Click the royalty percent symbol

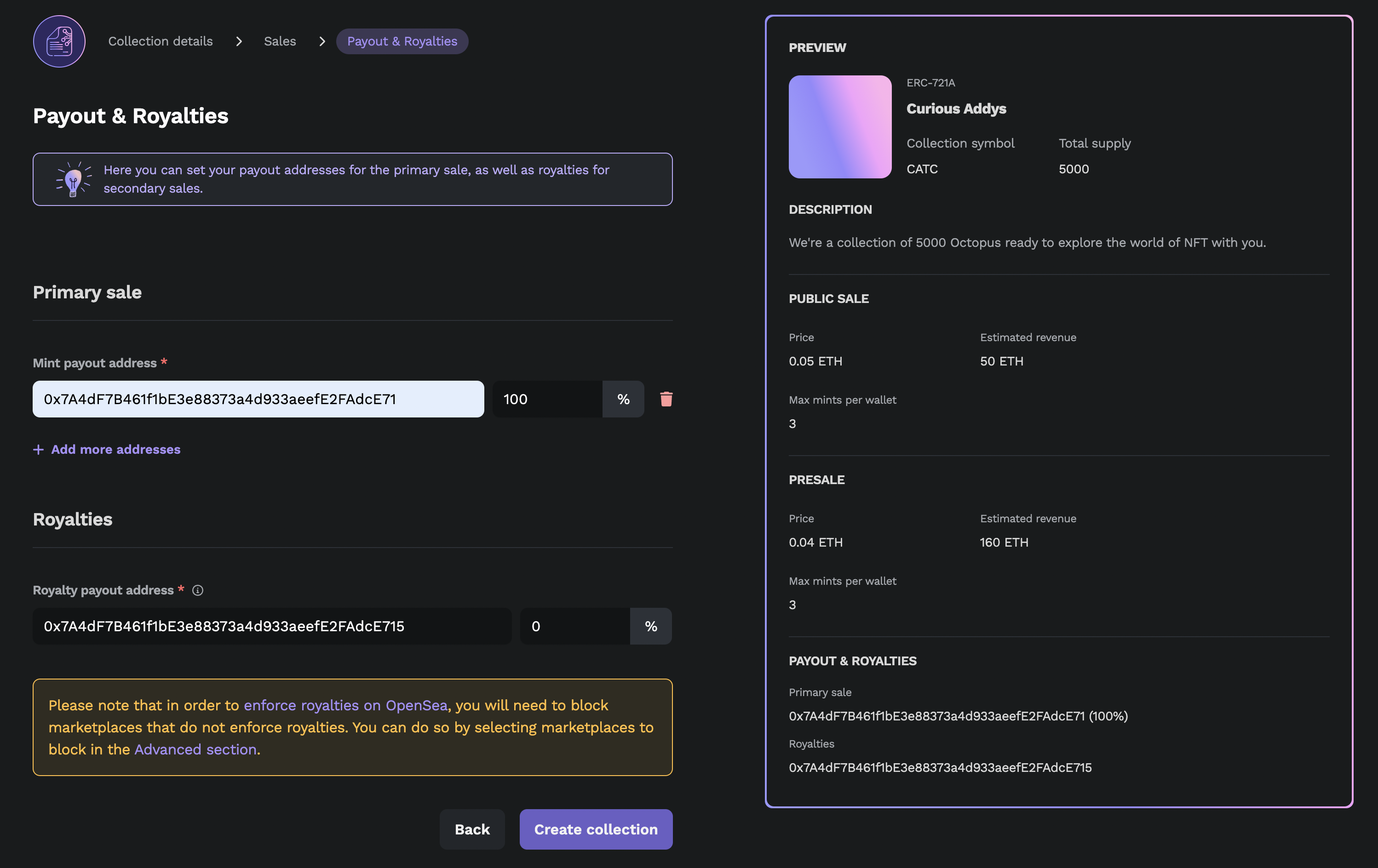coord(651,626)
